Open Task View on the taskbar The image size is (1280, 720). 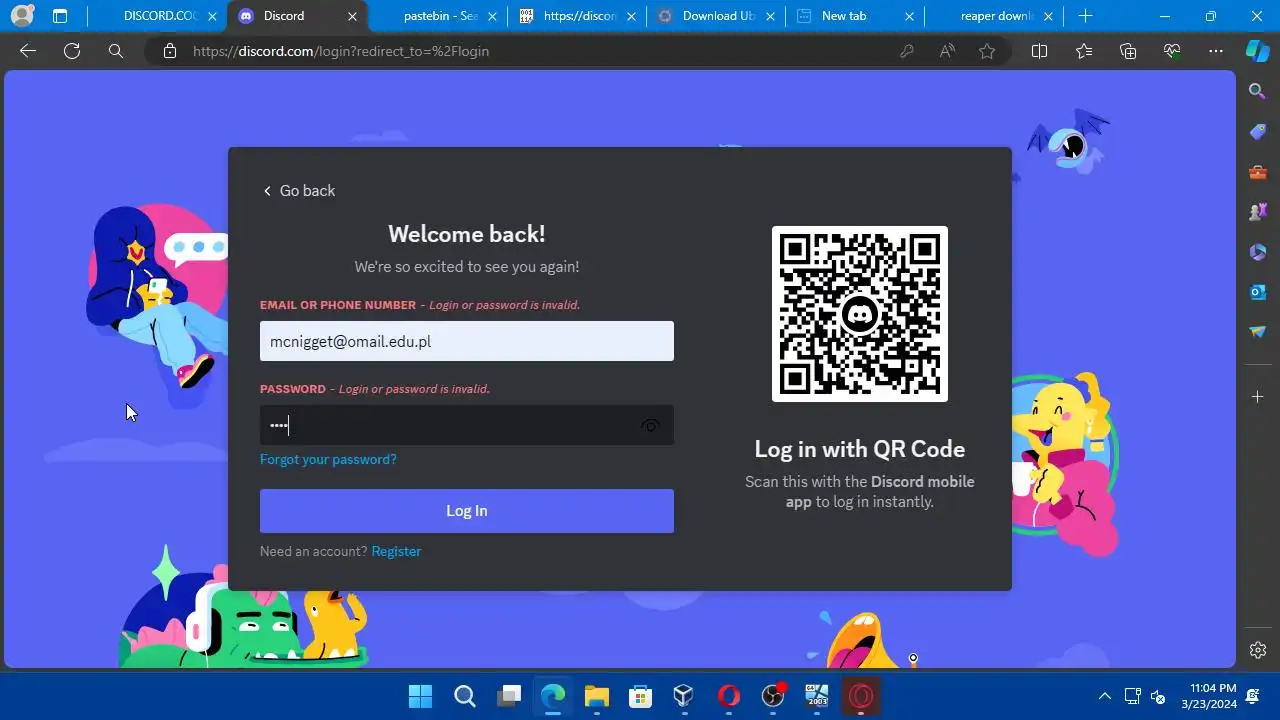tap(510, 696)
